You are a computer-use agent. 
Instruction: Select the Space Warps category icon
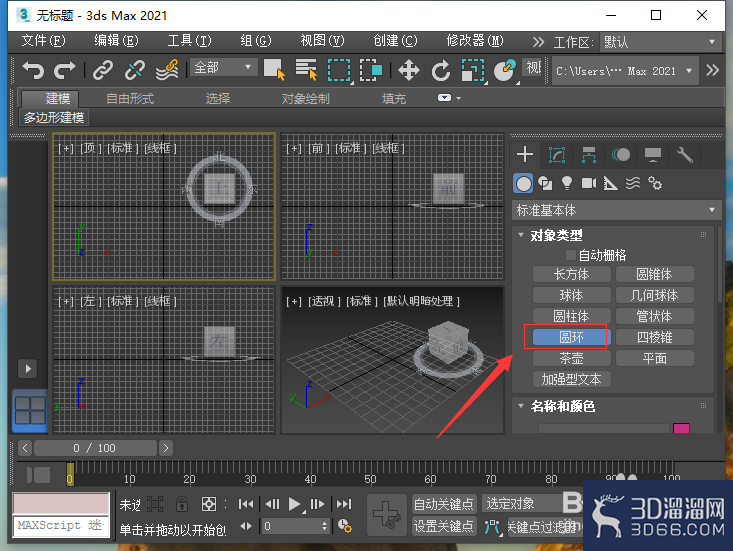[x=632, y=183]
